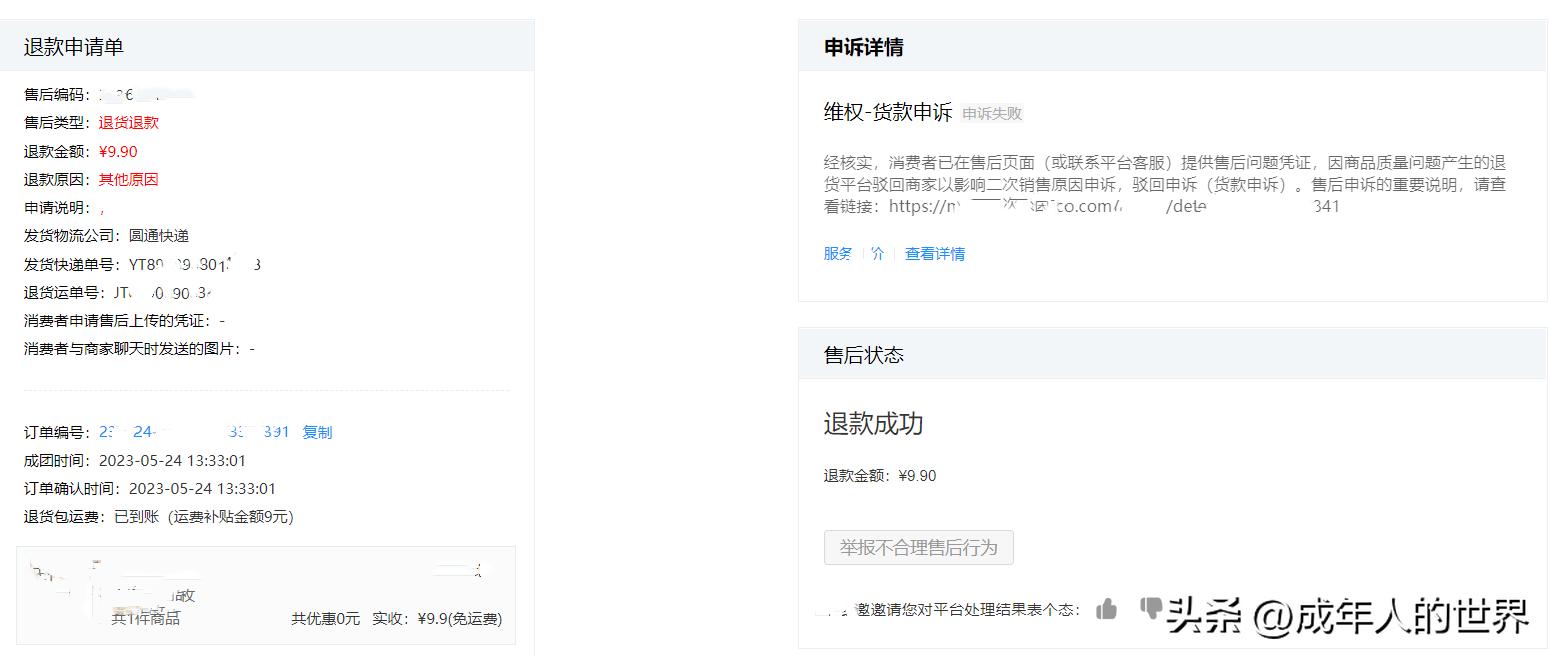Viewport: 1550px width, 656px height.
Task: Click the 申诉失败 status label
Action: point(991,113)
